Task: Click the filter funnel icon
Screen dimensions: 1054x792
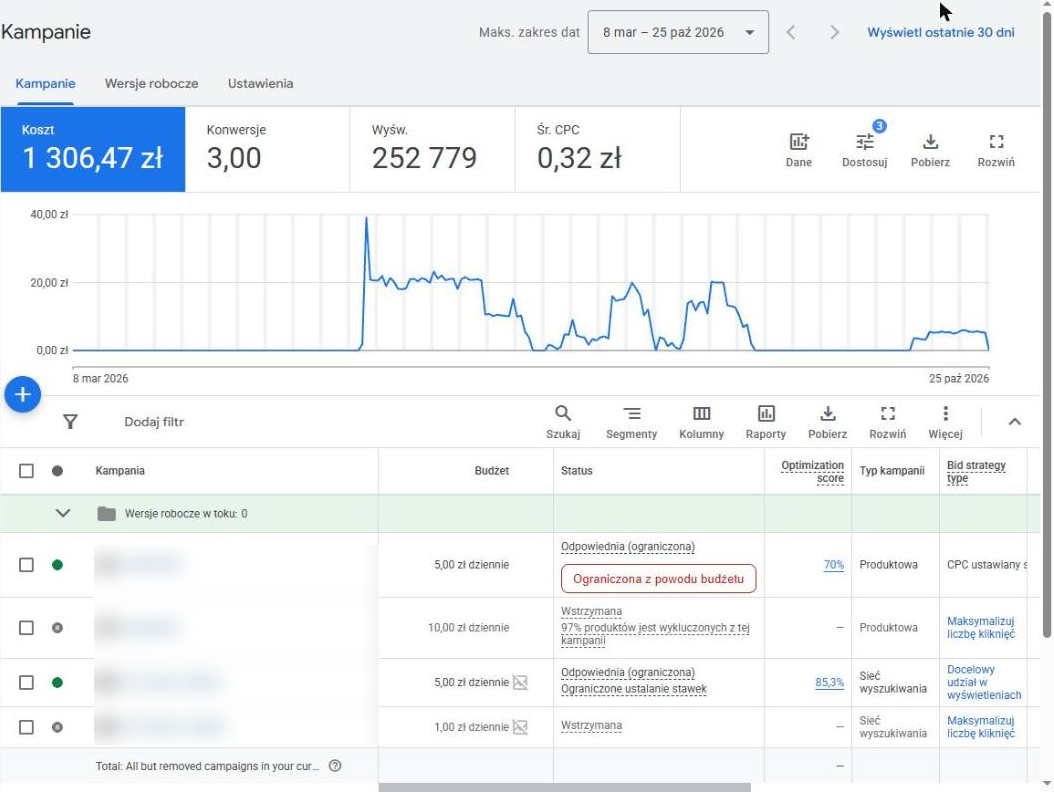Action: [70, 422]
